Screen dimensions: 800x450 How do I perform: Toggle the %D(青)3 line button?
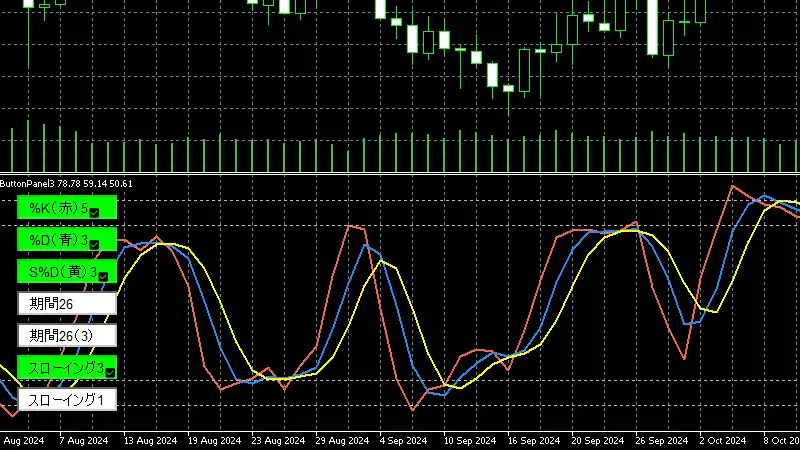click(x=60, y=240)
